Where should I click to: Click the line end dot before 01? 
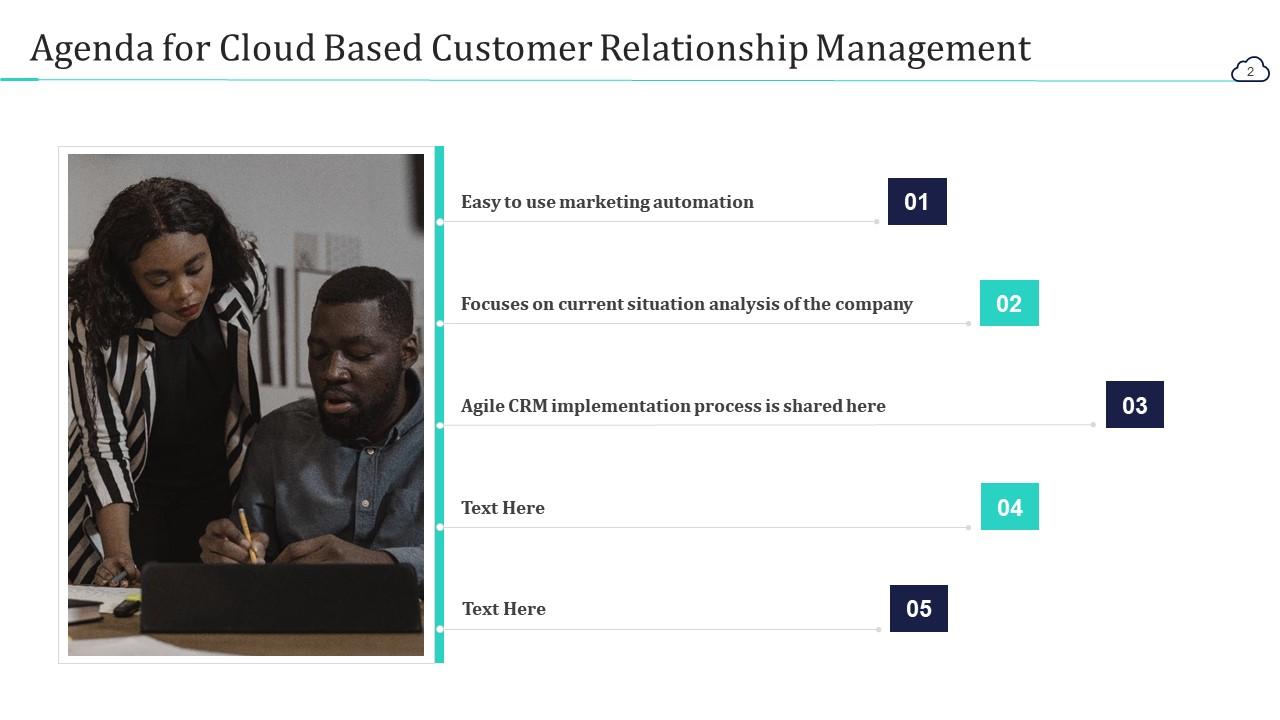click(x=877, y=221)
